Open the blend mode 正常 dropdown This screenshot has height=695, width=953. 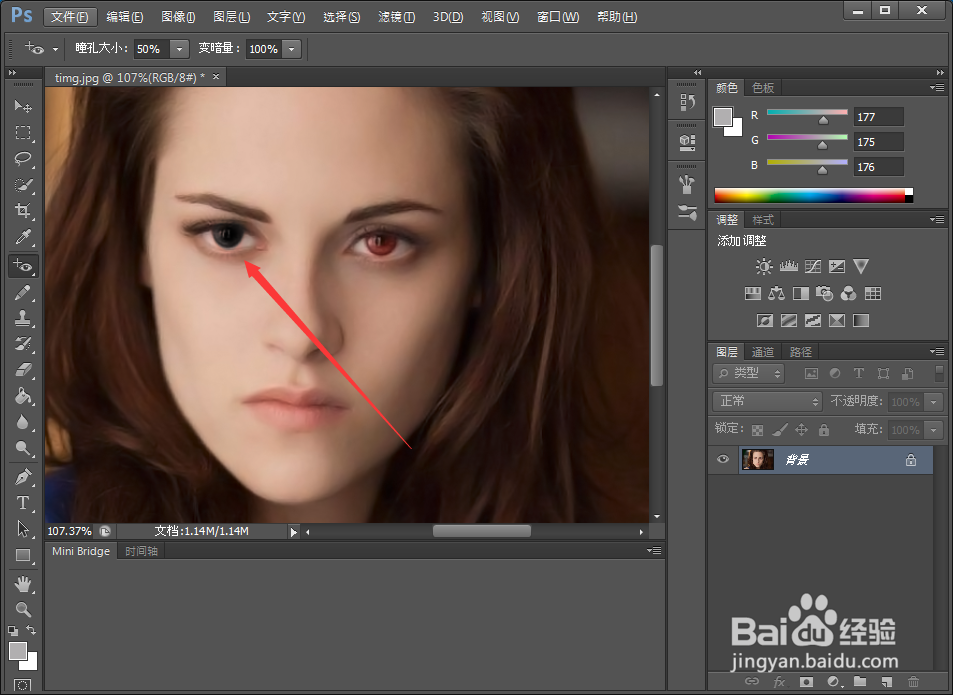(767, 401)
